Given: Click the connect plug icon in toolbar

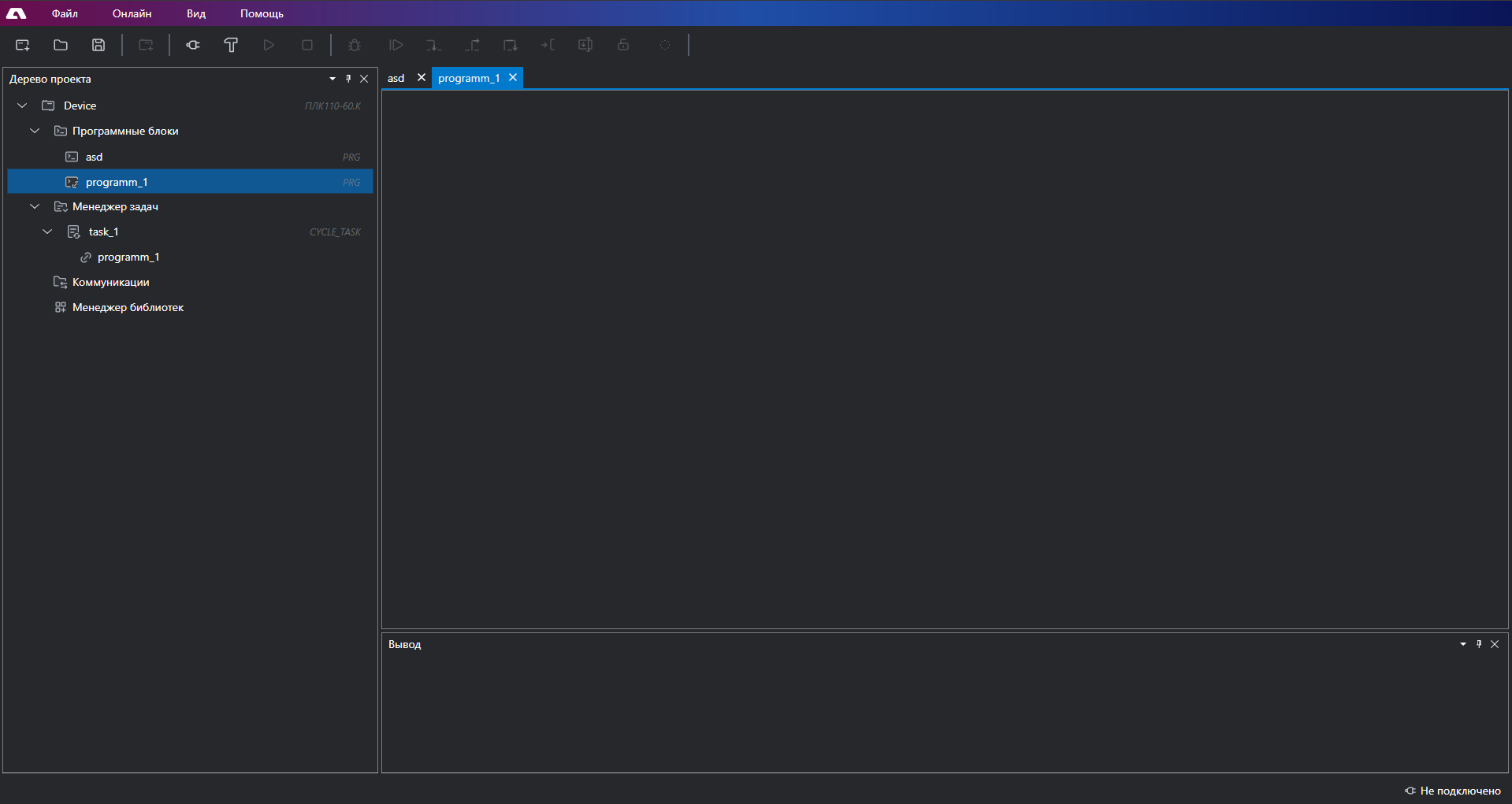Looking at the screenshot, I should tap(193, 45).
